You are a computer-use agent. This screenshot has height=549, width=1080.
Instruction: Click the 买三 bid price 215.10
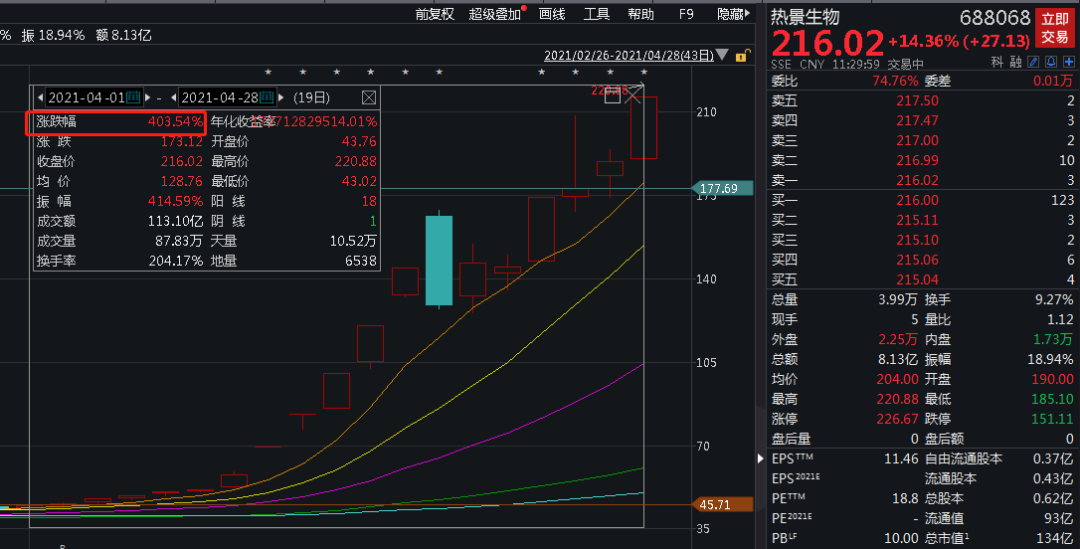pos(917,240)
